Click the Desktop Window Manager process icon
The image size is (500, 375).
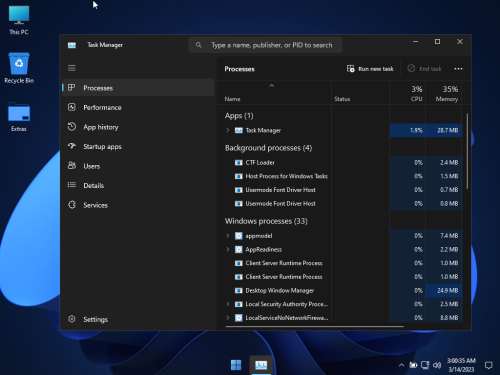click(x=238, y=290)
